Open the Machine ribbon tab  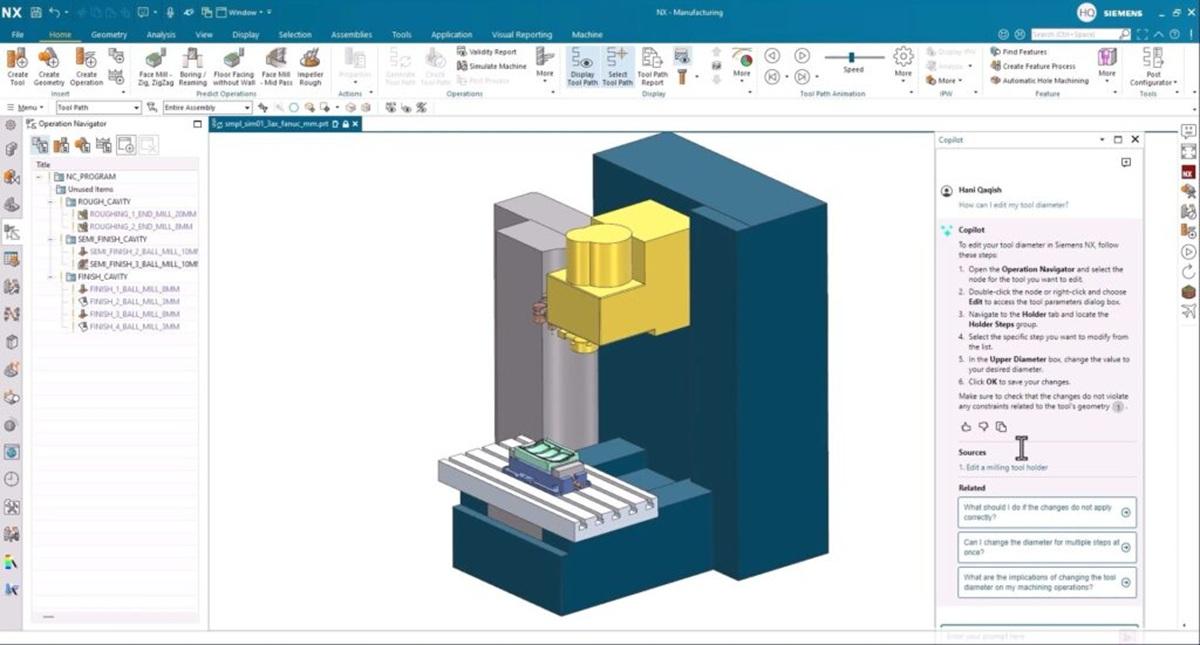click(587, 35)
